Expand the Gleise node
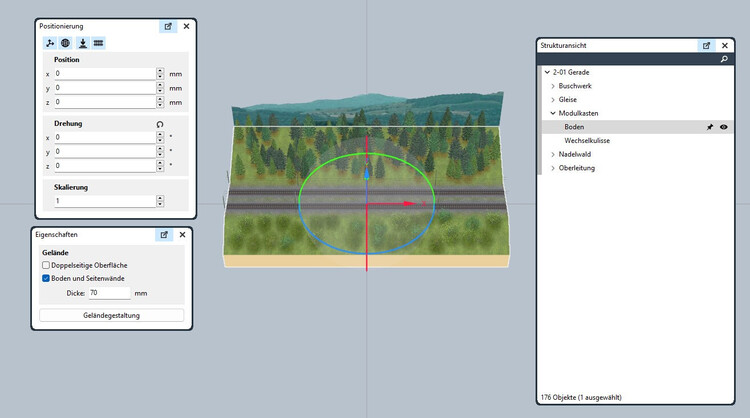This screenshot has height=418, width=750. [553, 99]
